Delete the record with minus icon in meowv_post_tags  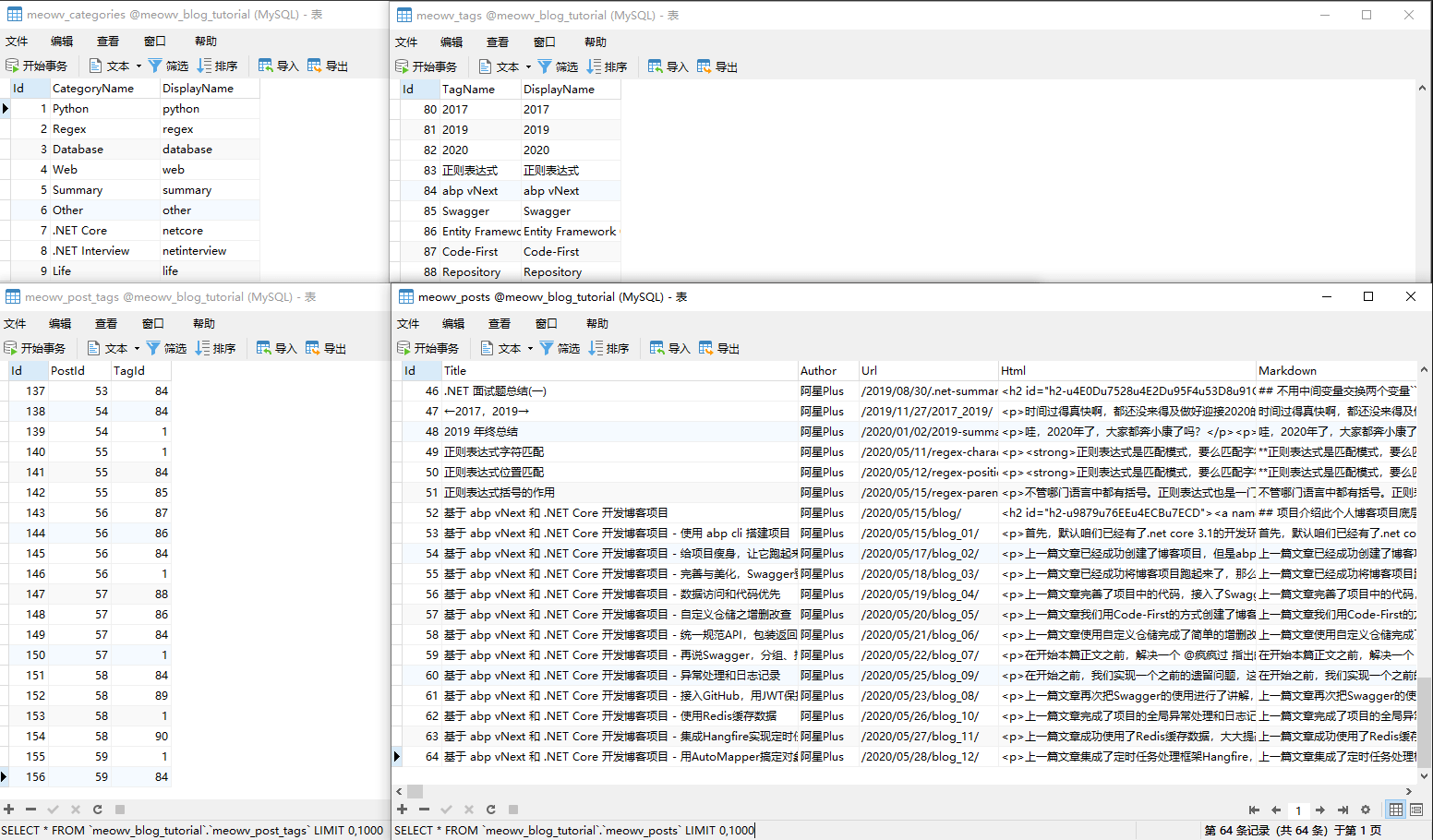click(30, 810)
